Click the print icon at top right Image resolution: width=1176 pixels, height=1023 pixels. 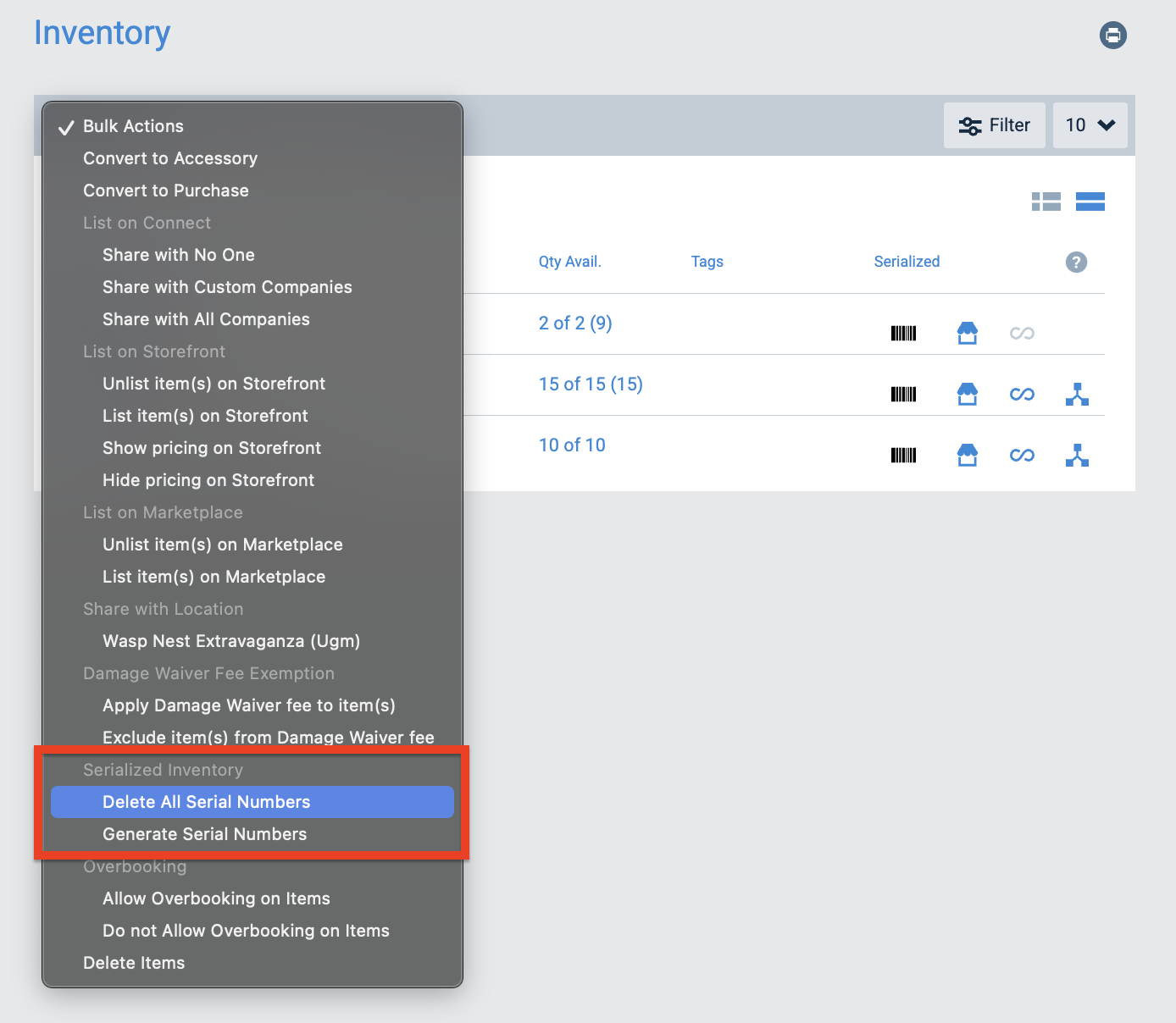(x=1113, y=36)
